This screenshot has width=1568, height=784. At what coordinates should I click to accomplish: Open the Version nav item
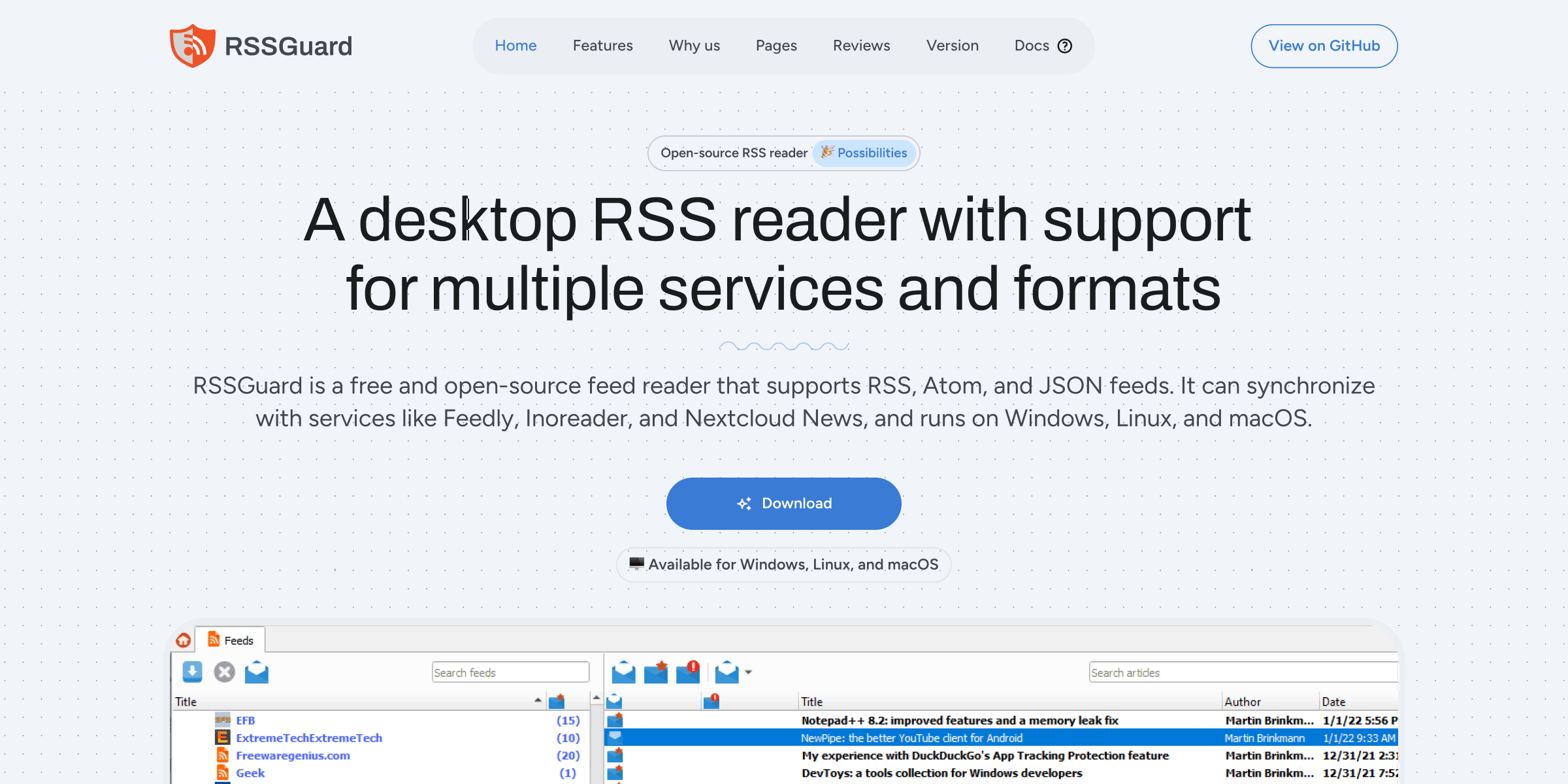click(x=952, y=46)
